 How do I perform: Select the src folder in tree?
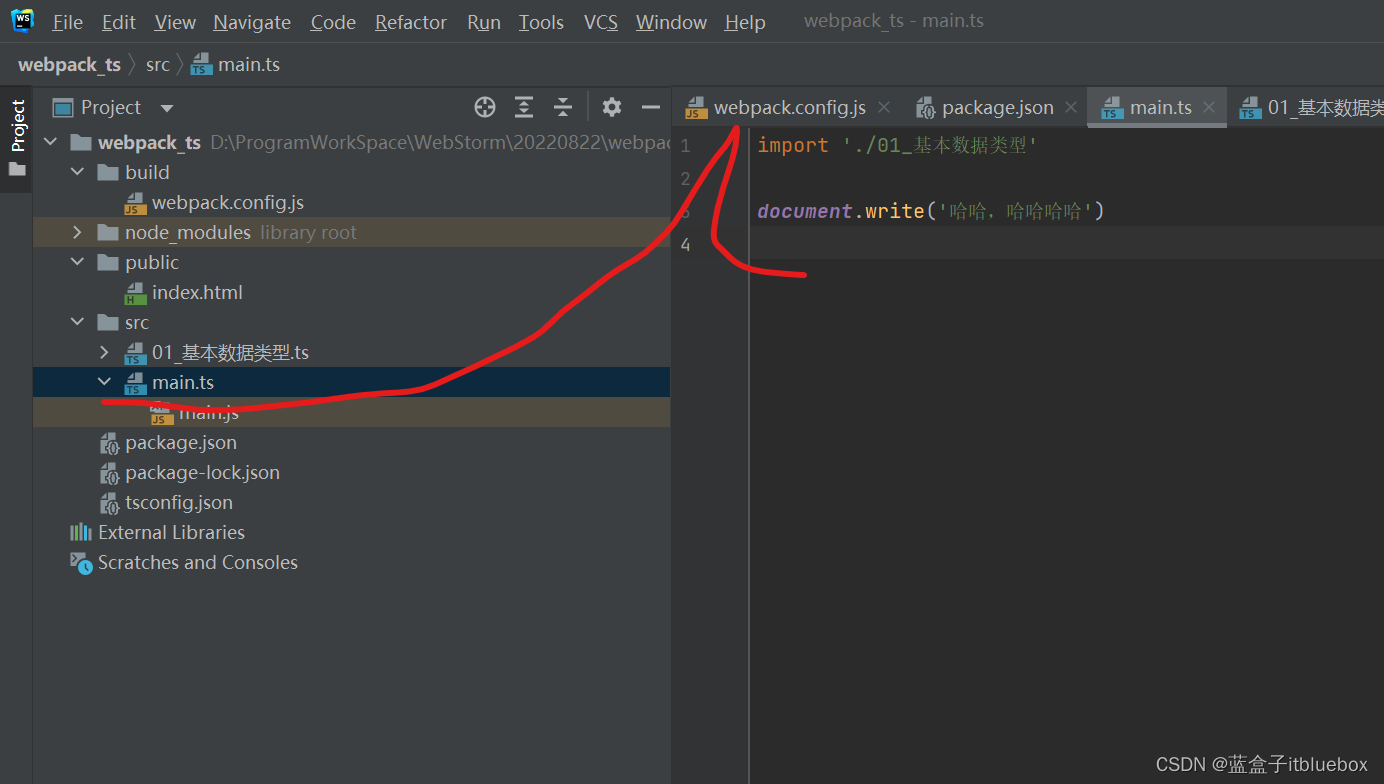click(351, 322)
